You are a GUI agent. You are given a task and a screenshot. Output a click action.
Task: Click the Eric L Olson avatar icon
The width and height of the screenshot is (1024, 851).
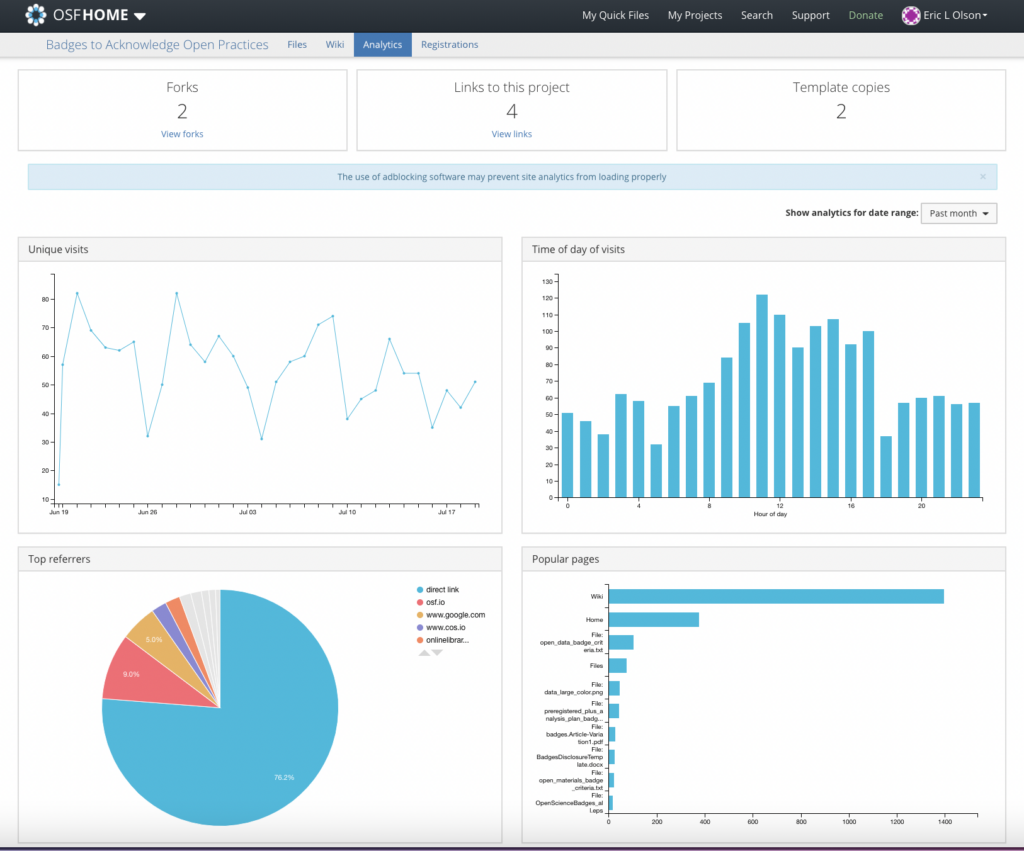coord(910,15)
